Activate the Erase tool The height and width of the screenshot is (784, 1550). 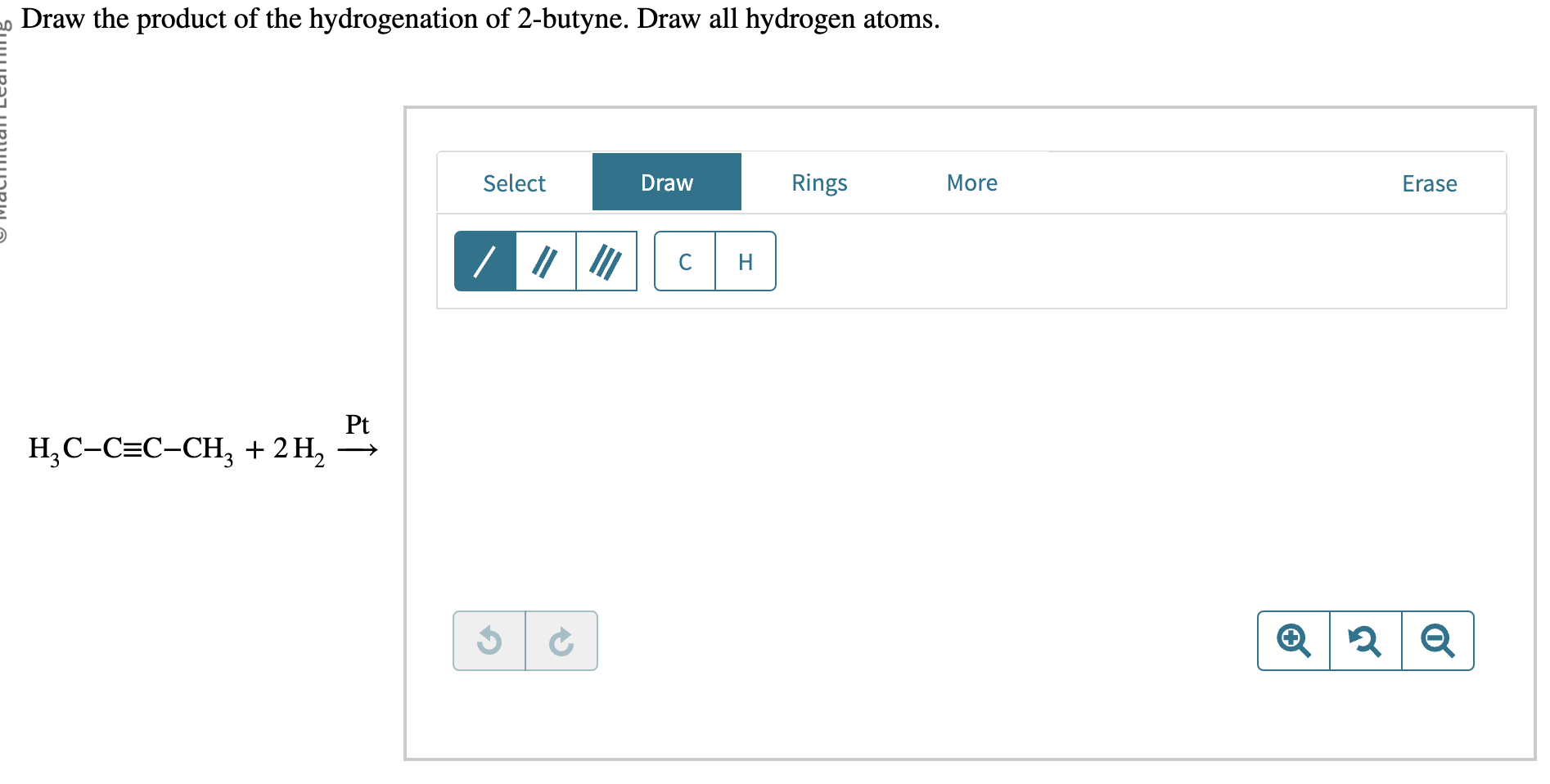pyautogui.click(x=1429, y=183)
